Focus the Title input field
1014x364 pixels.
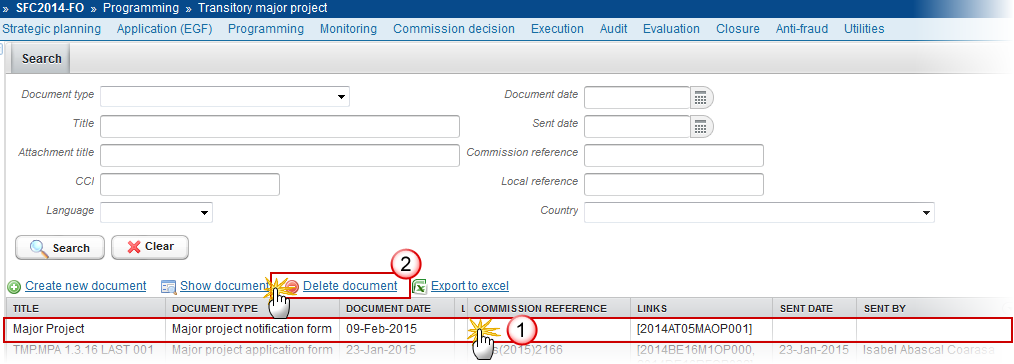(x=280, y=127)
